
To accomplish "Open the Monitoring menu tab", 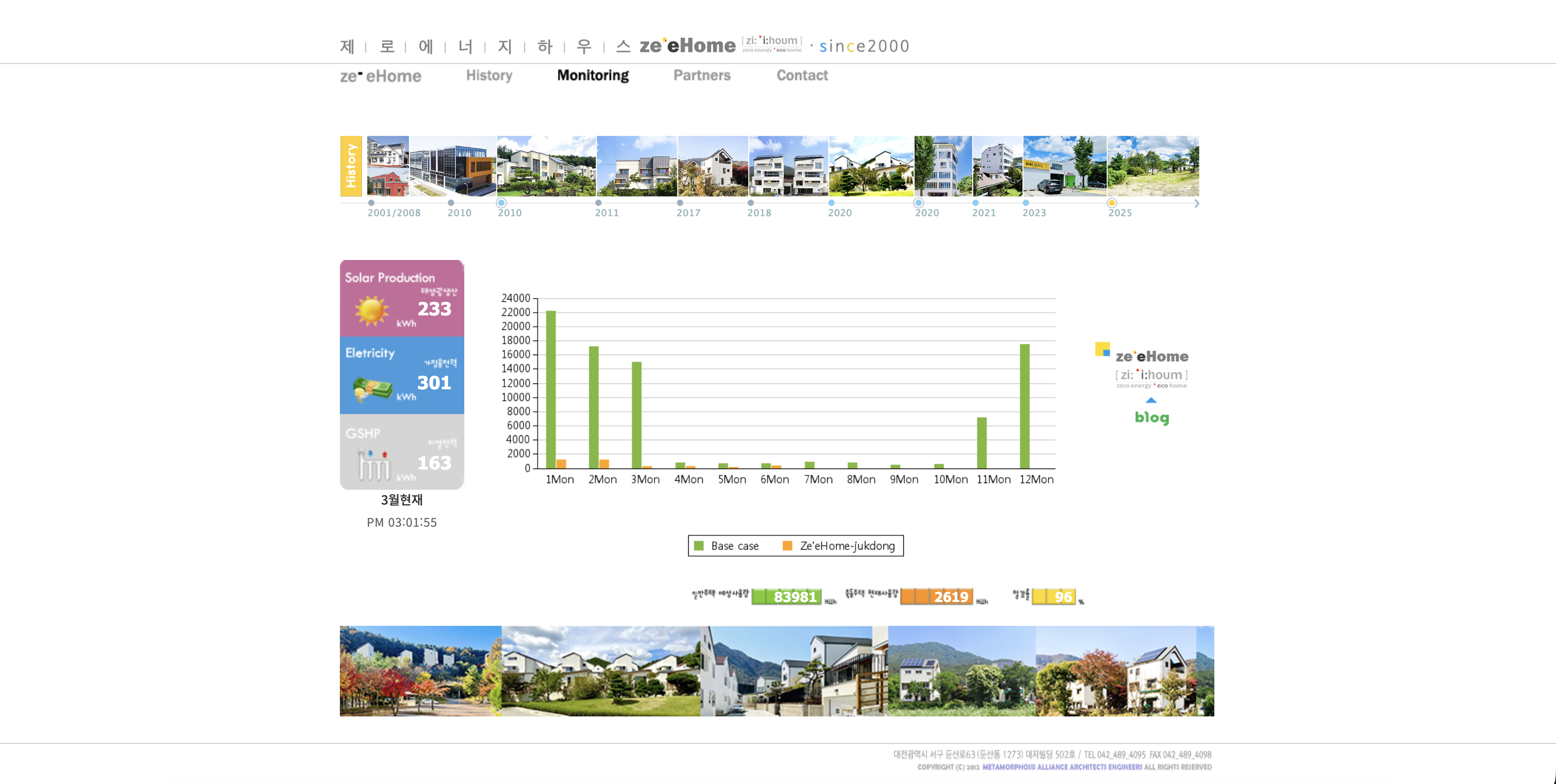I will (593, 76).
